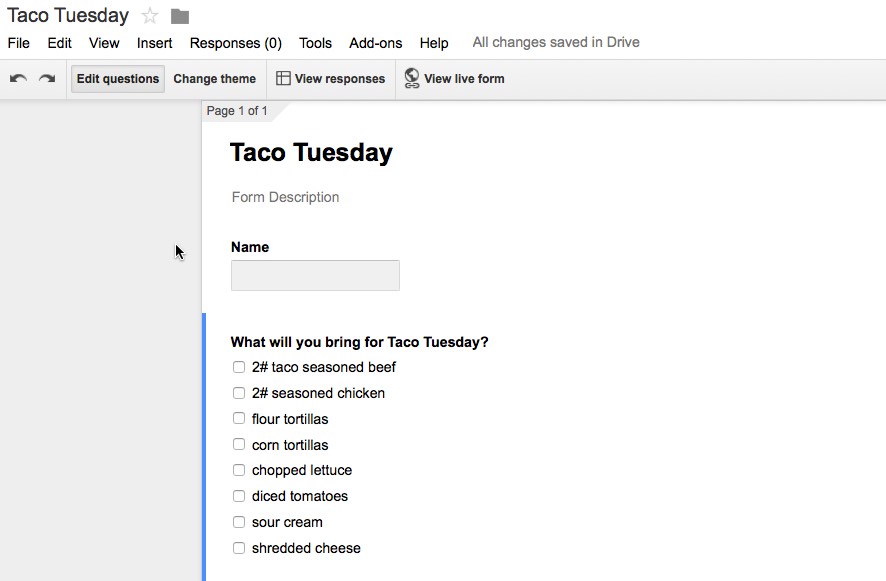Viewport: 886px width, 581px height.
Task: Click the Form Description placeholder text
Action: pyautogui.click(x=285, y=197)
